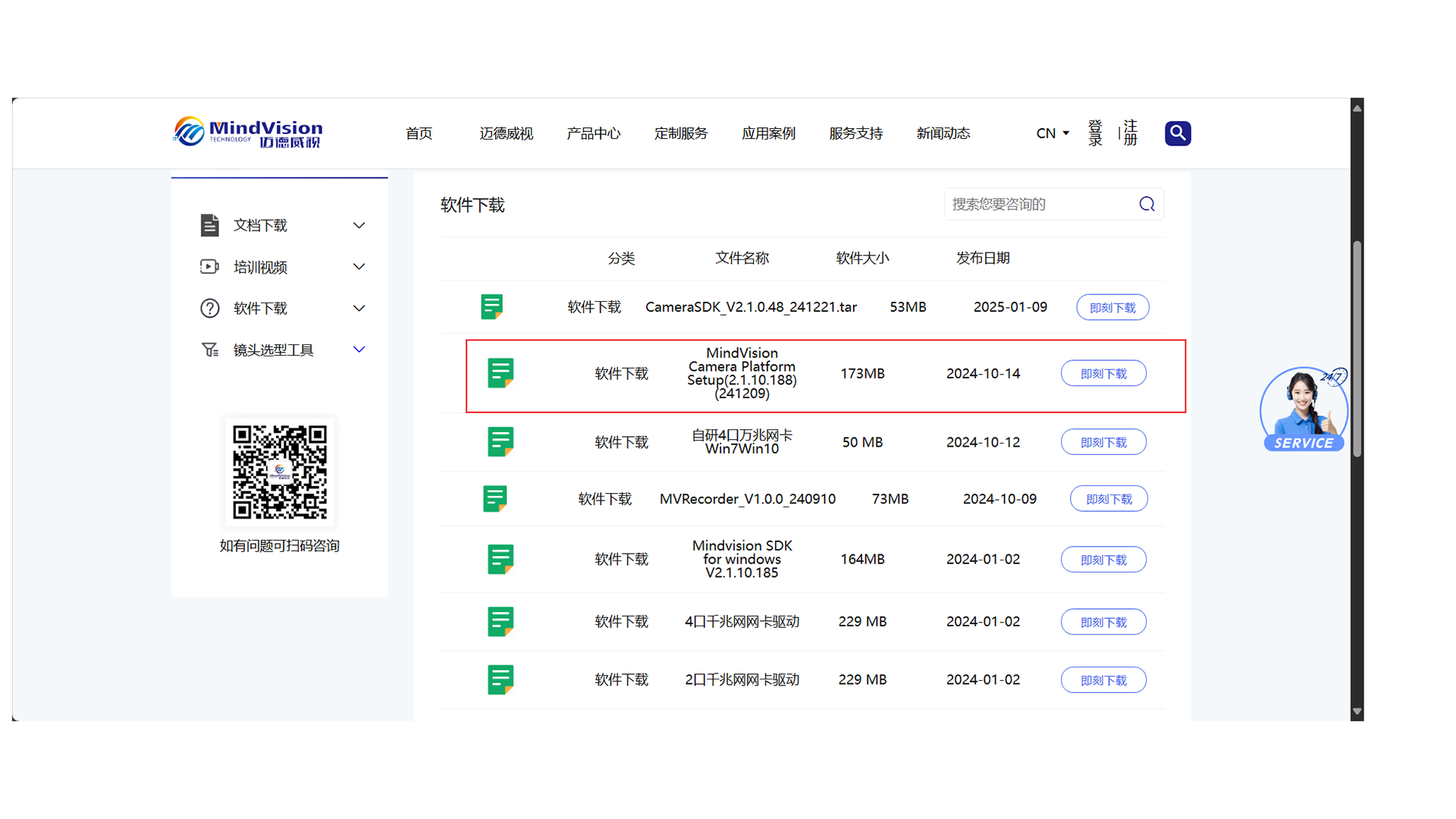Click the 培训视频 video icon in sidebar
The height and width of the screenshot is (819, 1456).
point(209,267)
